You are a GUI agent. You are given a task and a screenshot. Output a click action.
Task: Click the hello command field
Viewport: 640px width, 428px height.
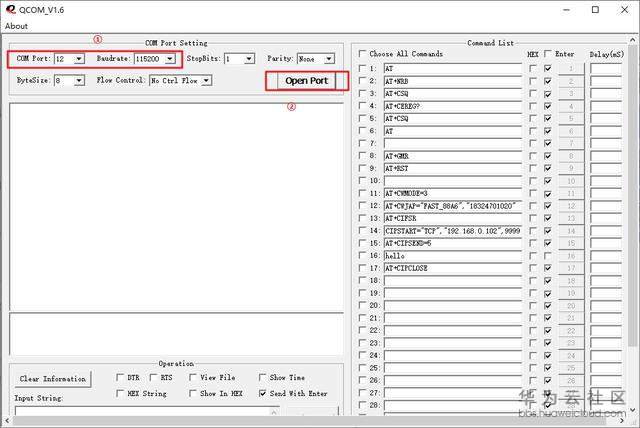(x=453, y=256)
